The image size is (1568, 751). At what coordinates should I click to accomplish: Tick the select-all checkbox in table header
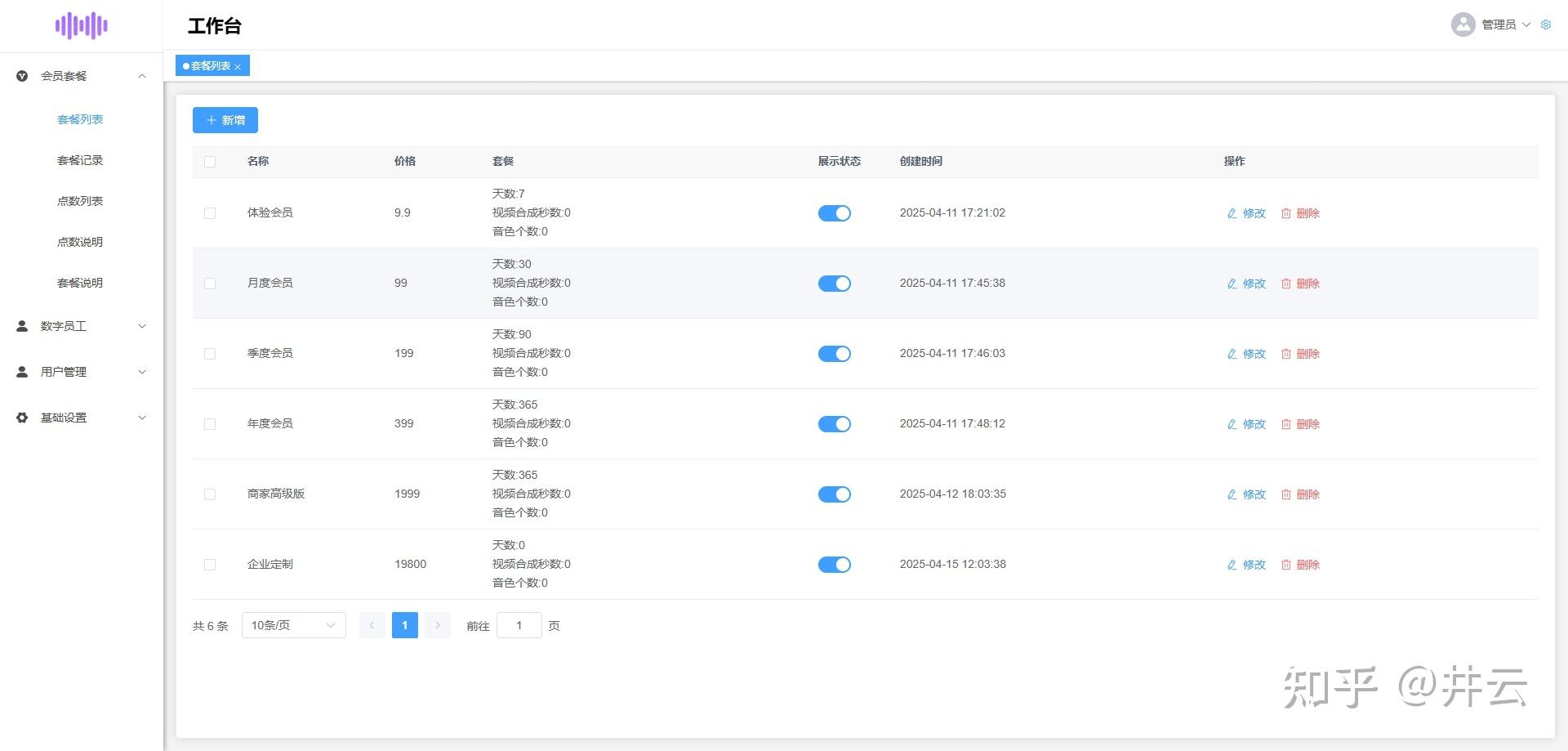[210, 162]
